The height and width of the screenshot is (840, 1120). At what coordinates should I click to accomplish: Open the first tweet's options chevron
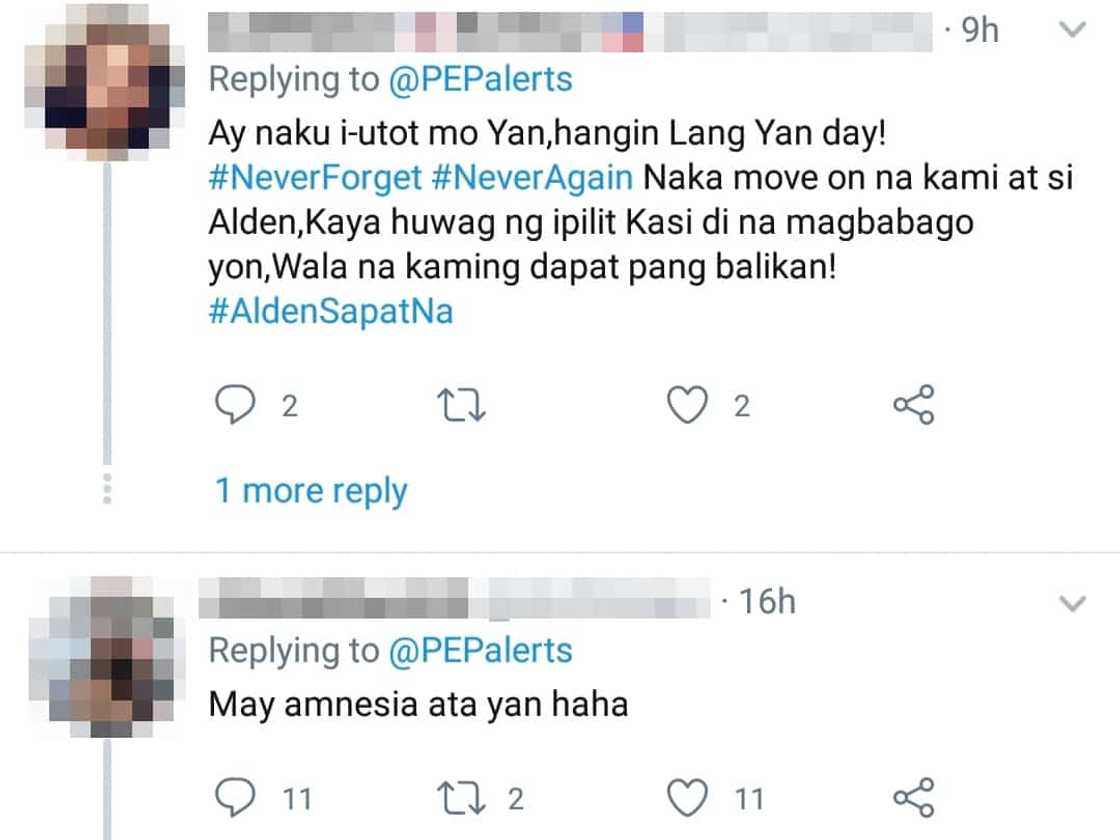click(x=1072, y=30)
